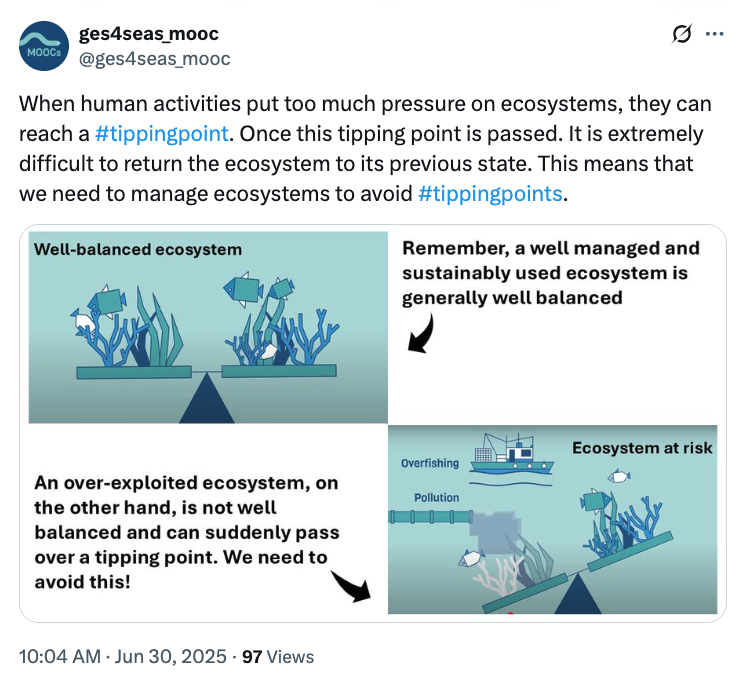Click the @ges4seas_mooc handle
The image size is (745, 691).
pyautogui.click(x=154, y=59)
